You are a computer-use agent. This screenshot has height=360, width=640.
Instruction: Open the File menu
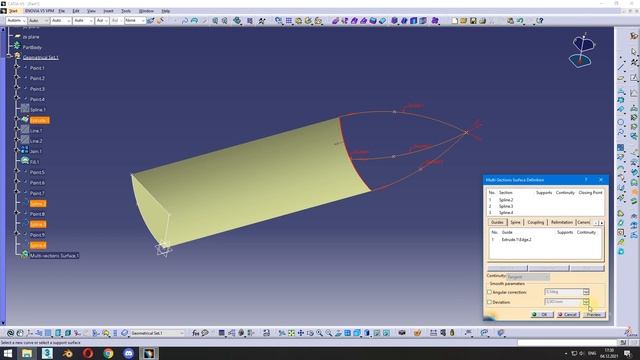(x=62, y=11)
